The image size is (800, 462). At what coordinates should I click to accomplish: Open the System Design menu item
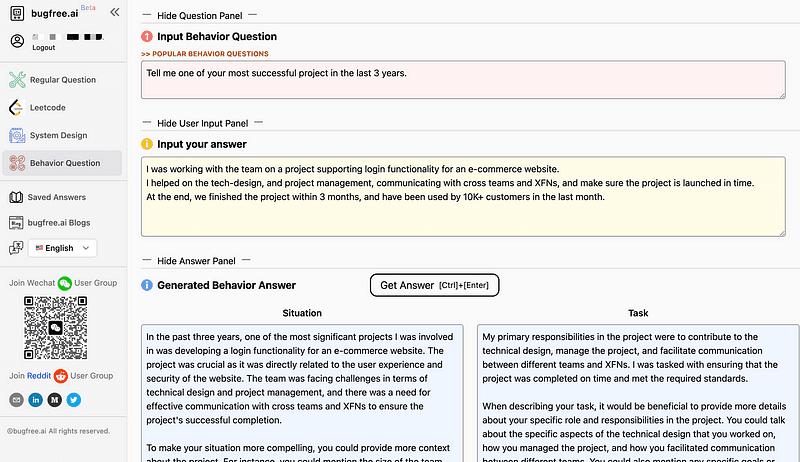pyautogui.click(x=62, y=135)
